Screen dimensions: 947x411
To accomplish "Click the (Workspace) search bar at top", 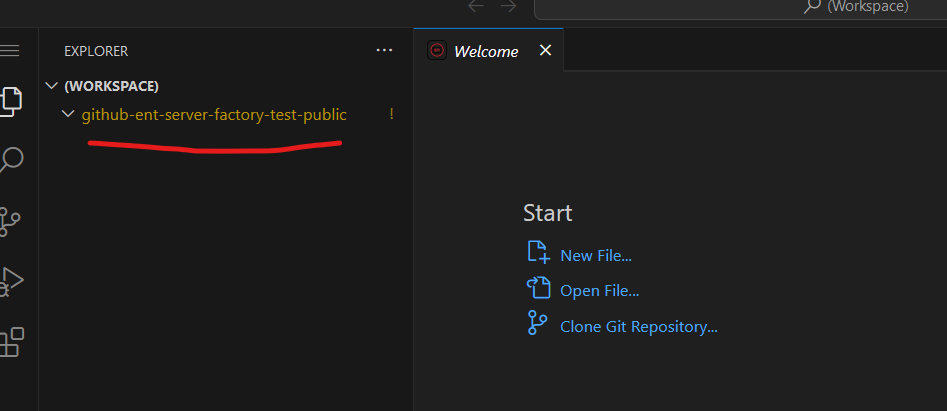I will coord(740,7).
